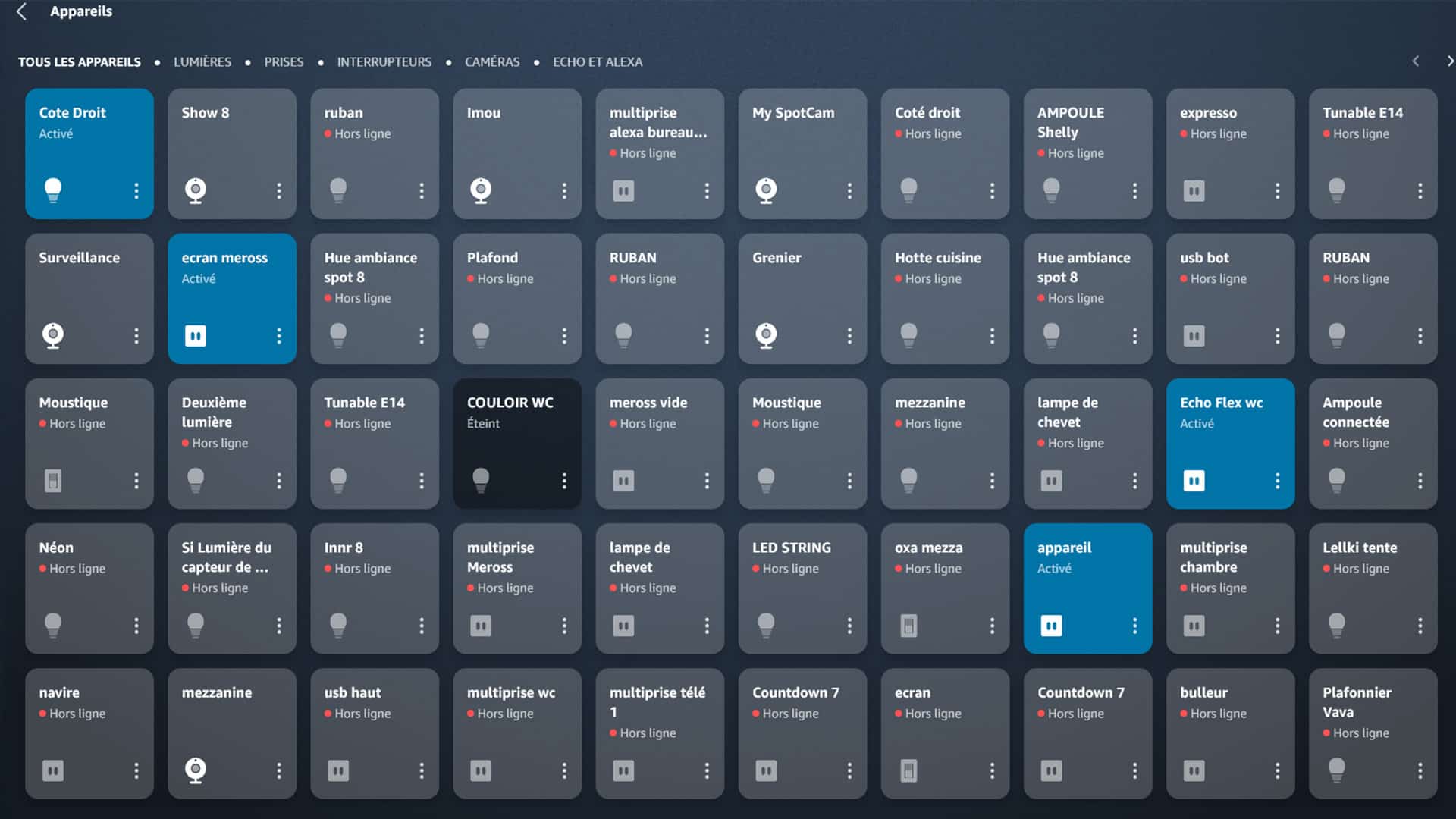This screenshot has width=1456, height=819.
Task: Click the Grenier camera icon
Action: tap(766, 334)
